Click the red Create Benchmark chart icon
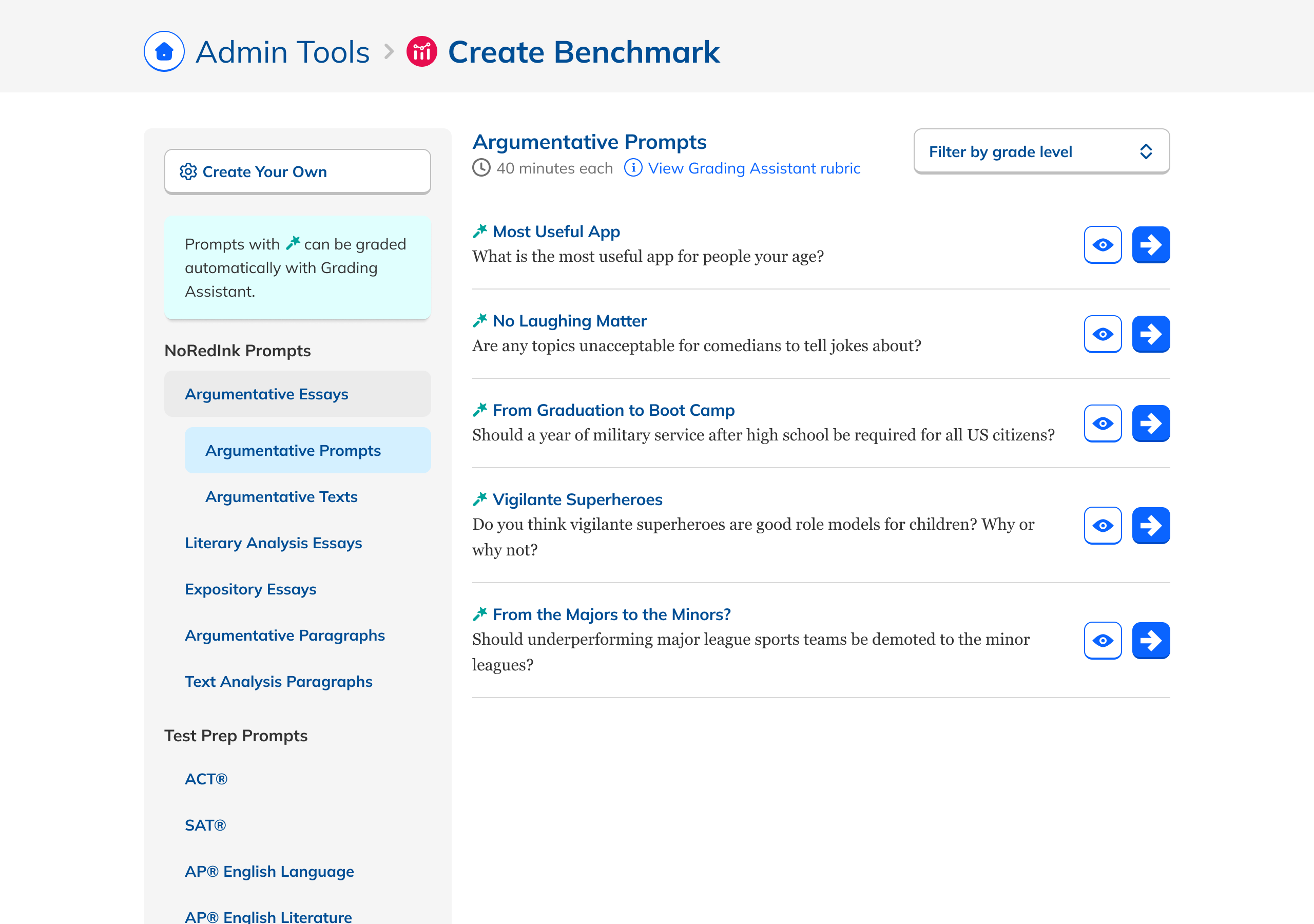Viewport: 1314px width, 924px height. [422, 51]
